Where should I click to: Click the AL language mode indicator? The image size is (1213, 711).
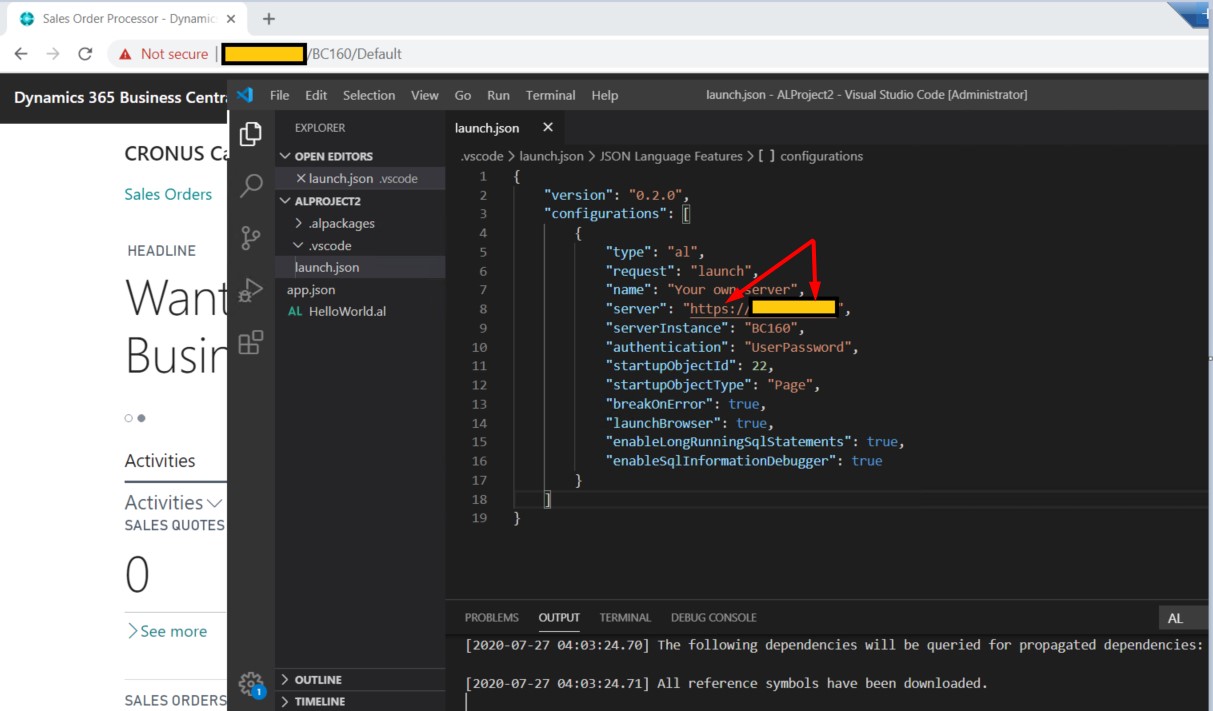(1175, 617)
